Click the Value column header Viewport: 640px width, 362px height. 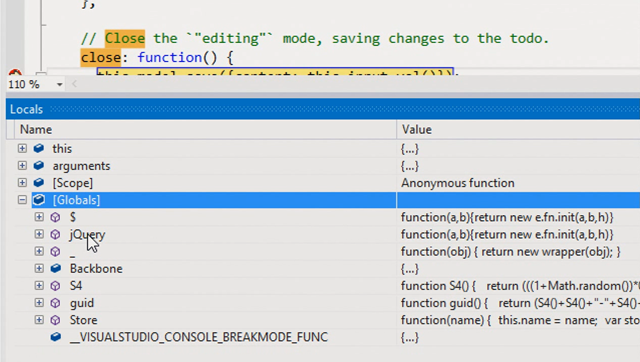coord(518,130)
